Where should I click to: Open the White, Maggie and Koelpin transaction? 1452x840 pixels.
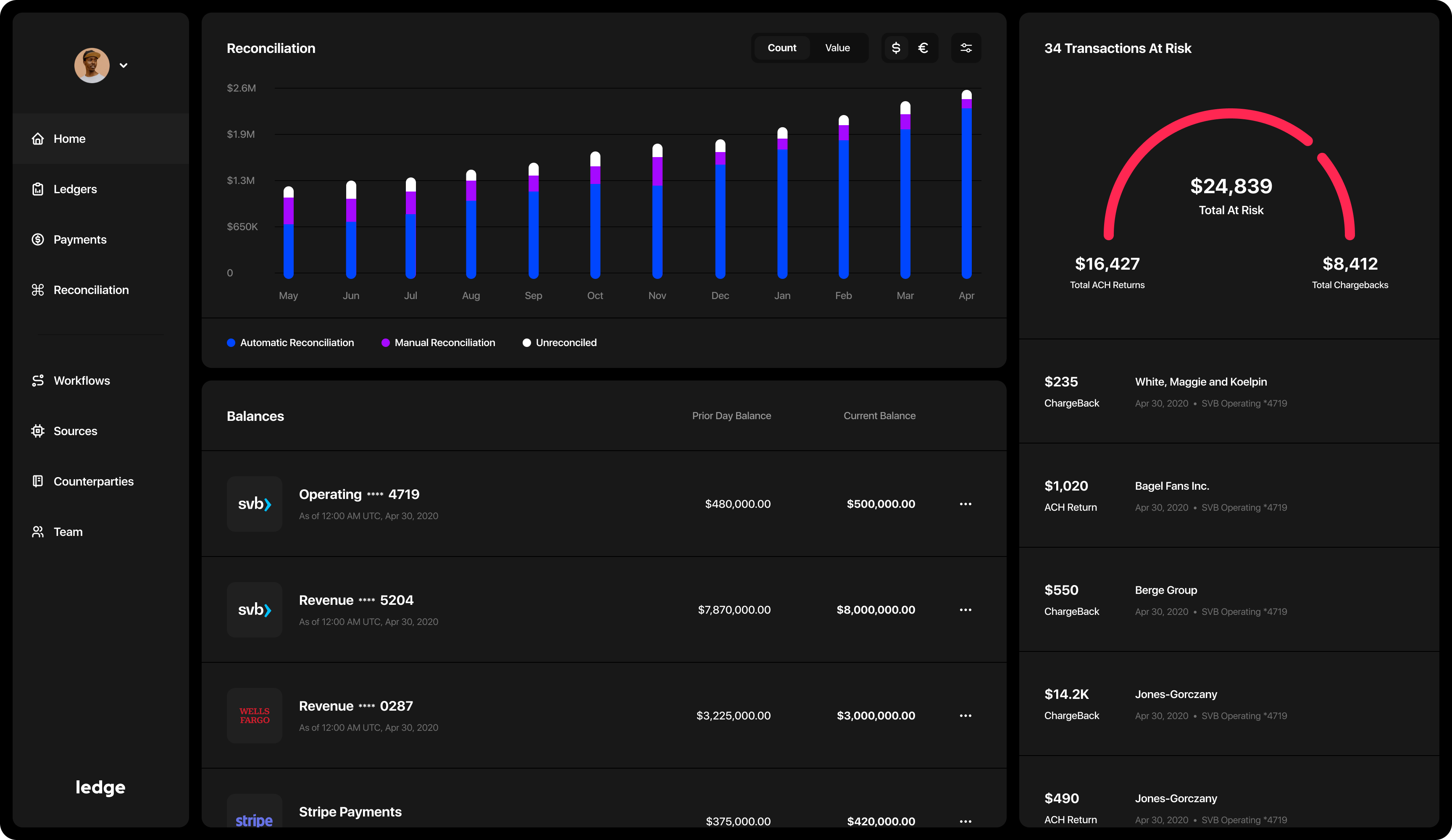tap(1200, 382)
